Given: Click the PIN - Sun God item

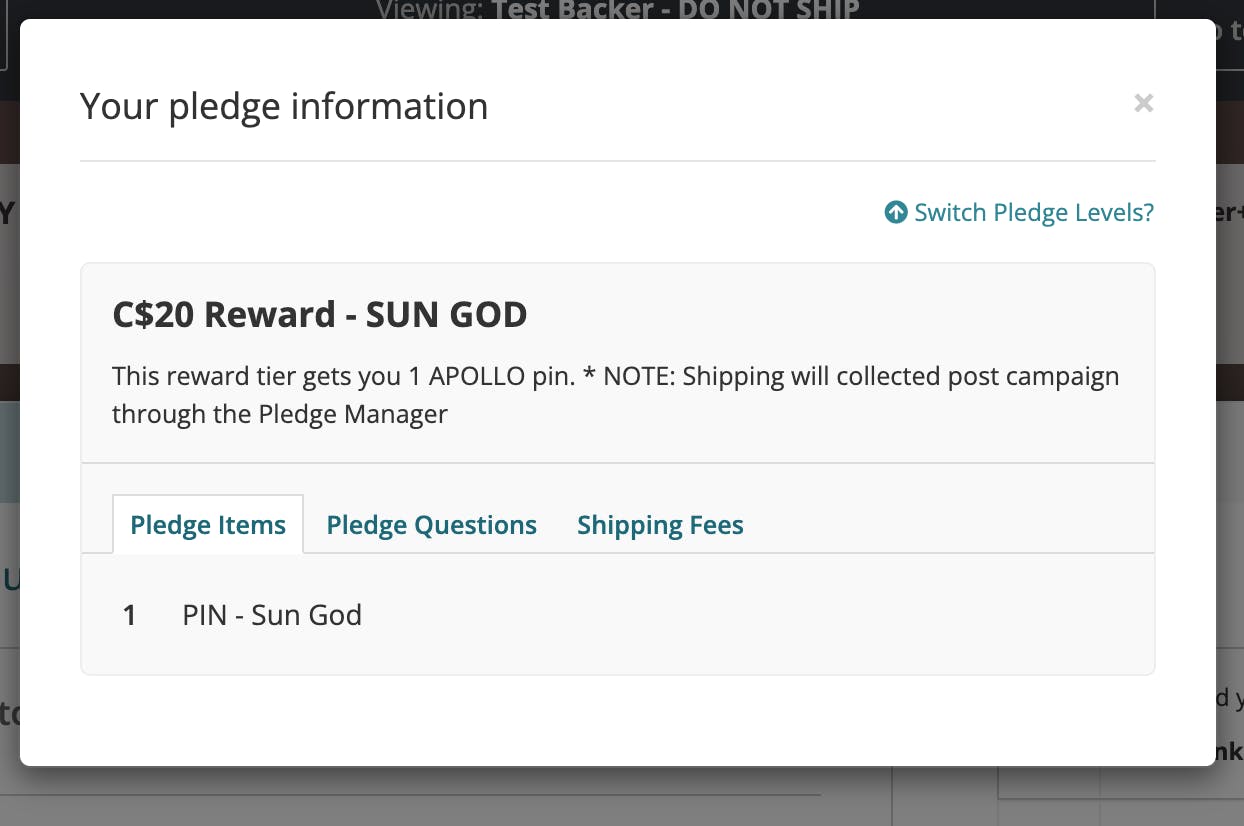Looking at the screenshot, I should point(272,614).
